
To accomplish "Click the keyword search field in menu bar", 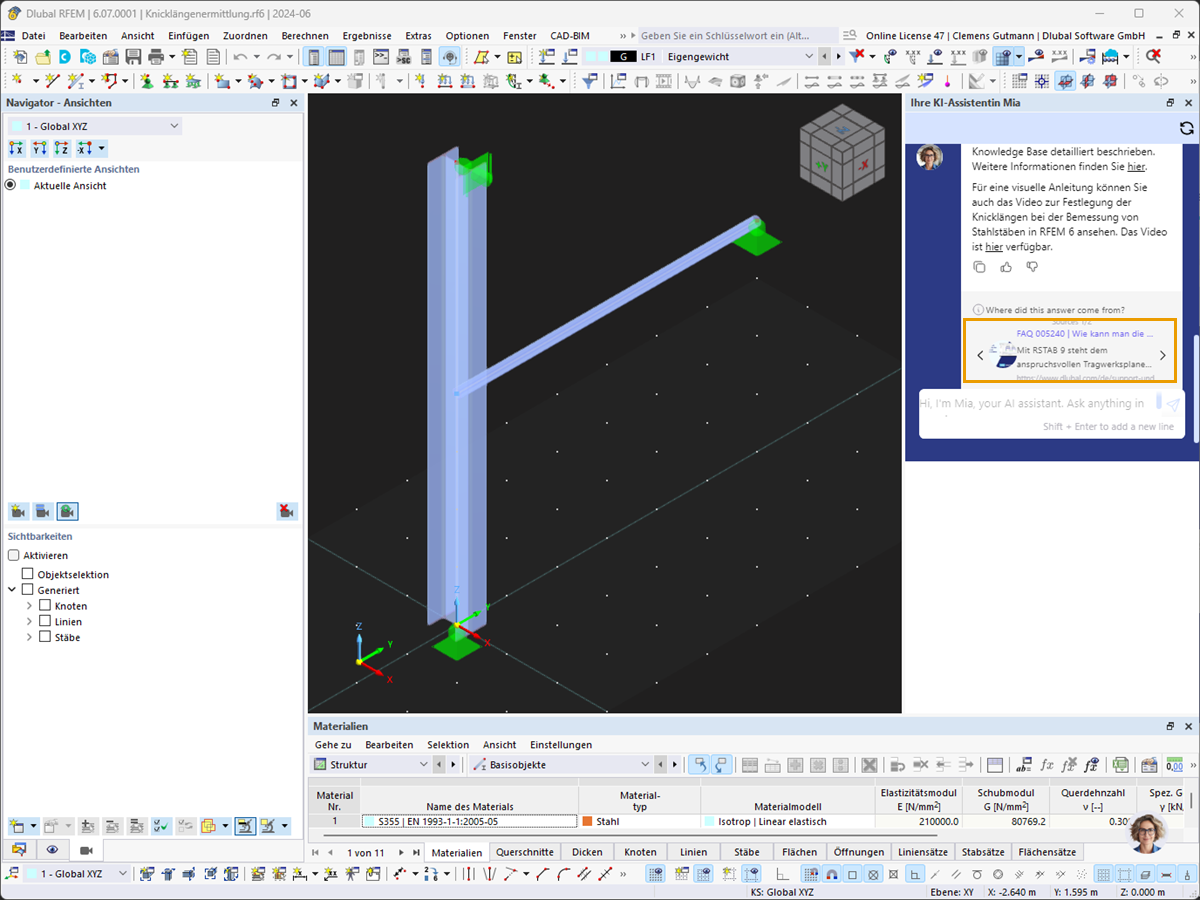I will [x=738, y=35].
